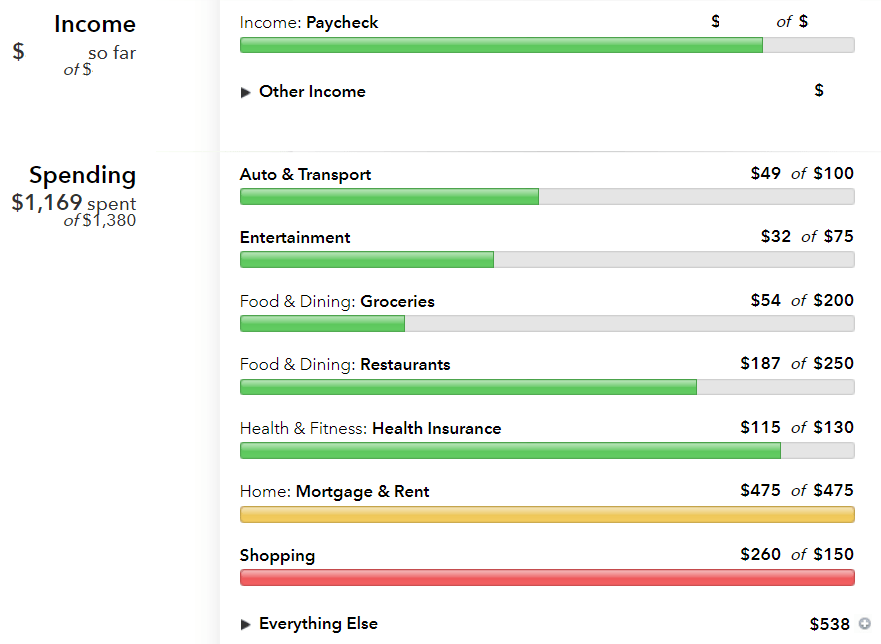The height and width of the screenshot is (644, 881).
Task: Open the Auto & Transport category label
Action: tap(305, 174)
